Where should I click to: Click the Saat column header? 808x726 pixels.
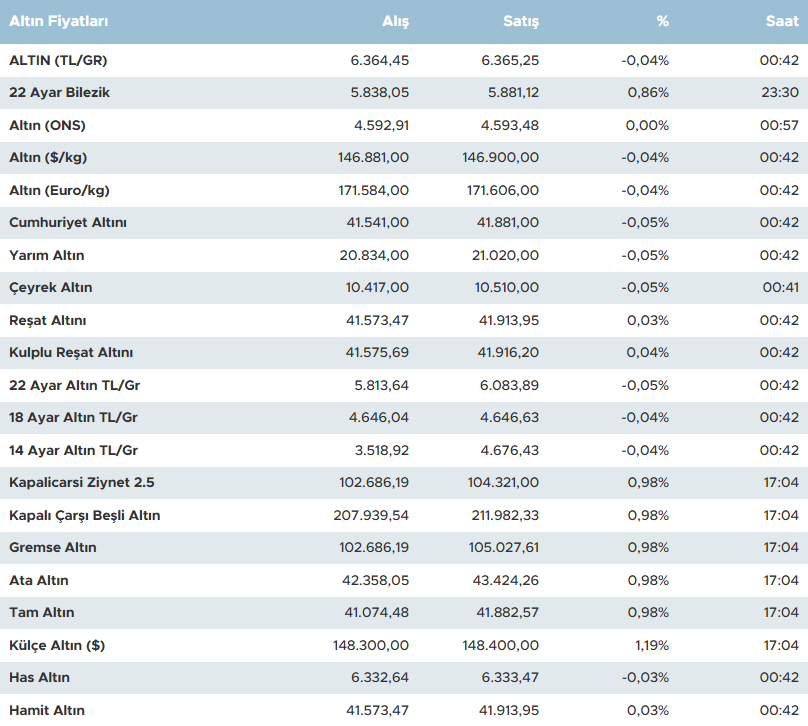tap(782, 21)
